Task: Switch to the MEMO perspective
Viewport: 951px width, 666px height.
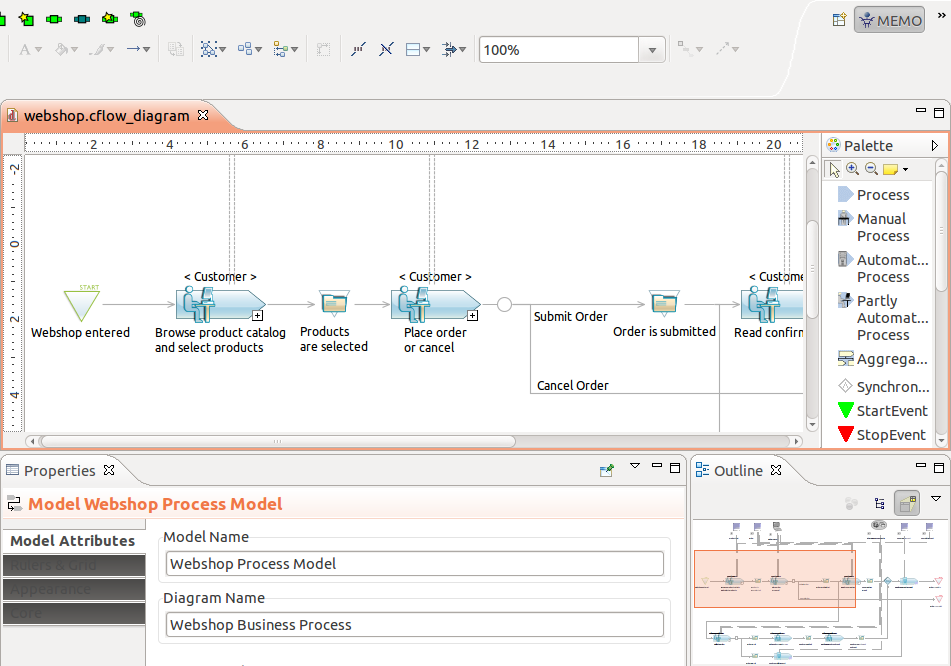Action: (x=890, y=20)
